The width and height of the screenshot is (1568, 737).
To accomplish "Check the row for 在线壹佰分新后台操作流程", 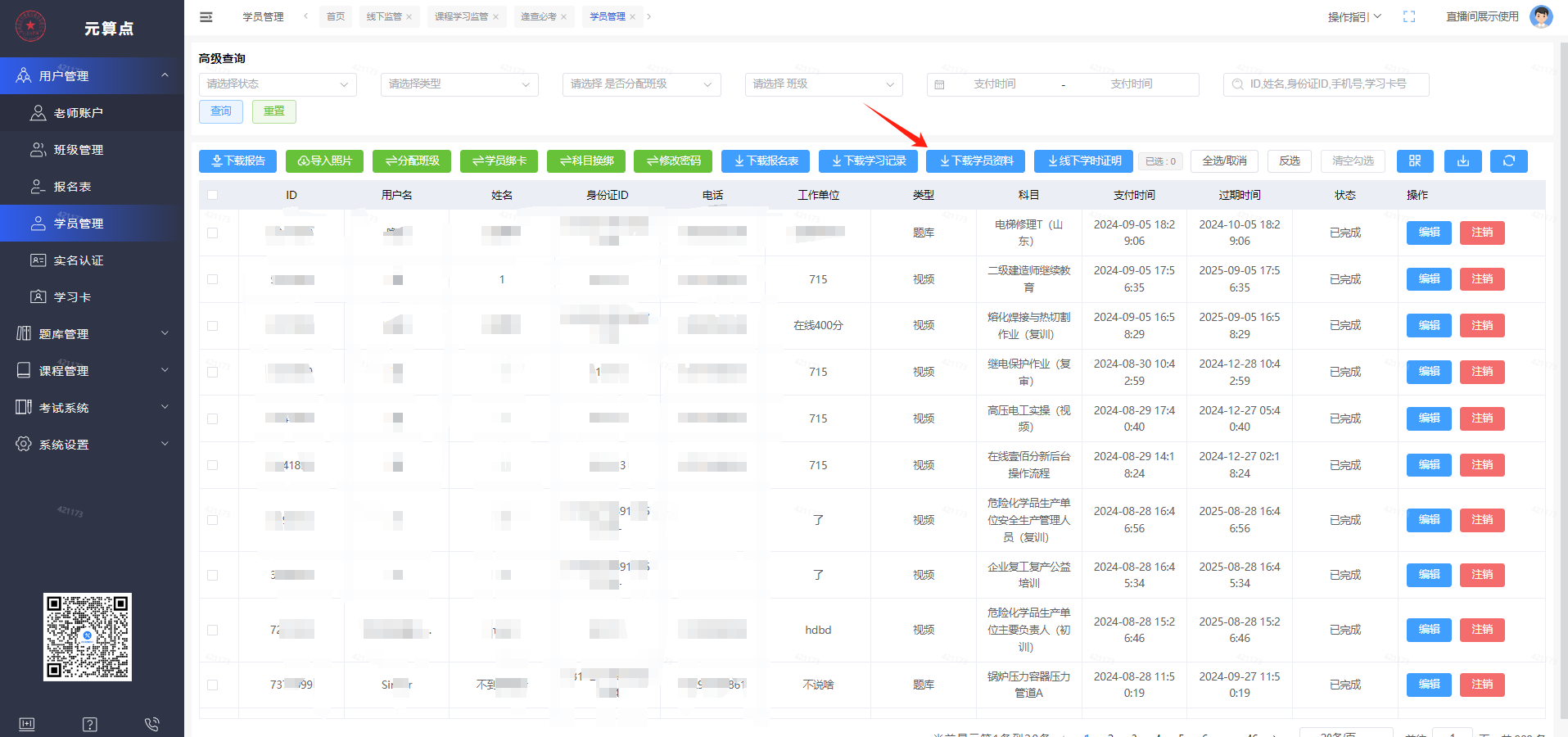I will coord(213,465).
